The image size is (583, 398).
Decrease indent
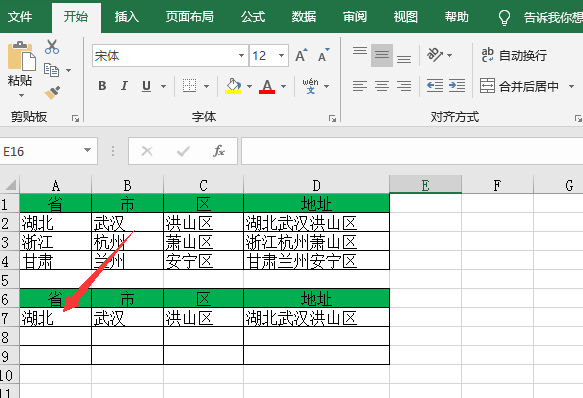435,86
